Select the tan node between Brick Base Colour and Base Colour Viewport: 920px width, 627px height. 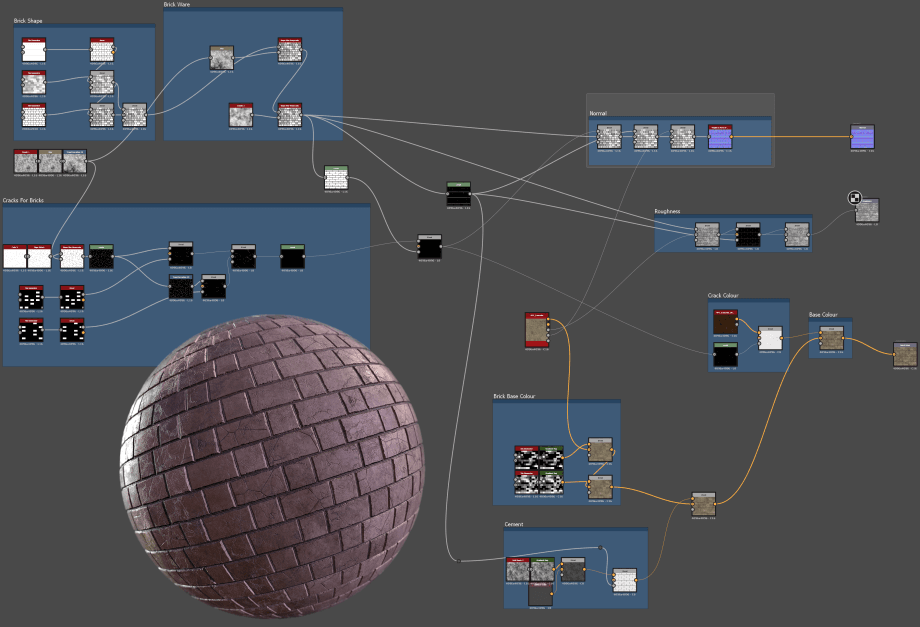(x=703, y=504)
